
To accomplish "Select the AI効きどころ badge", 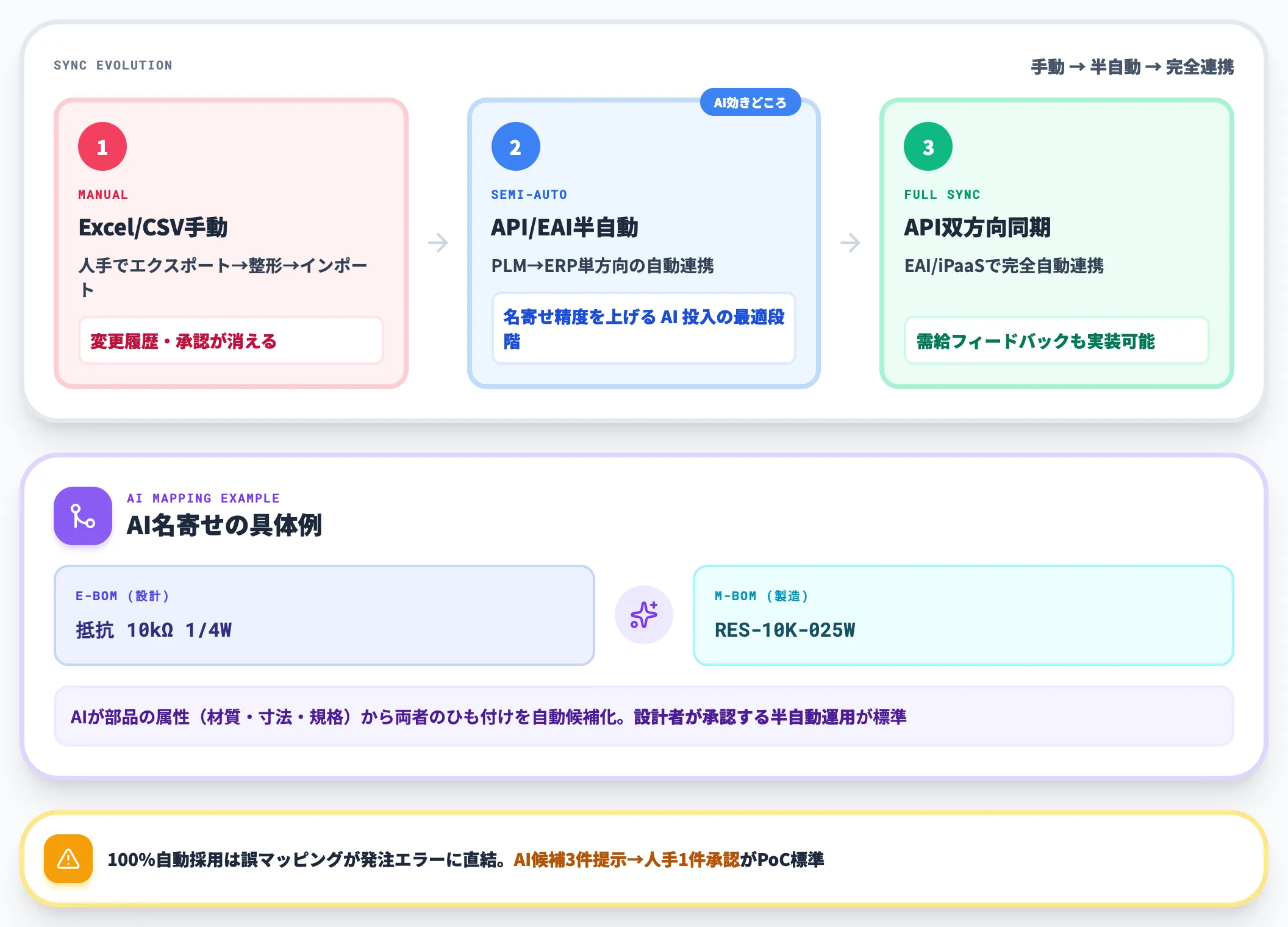I will tap(750, 102).
